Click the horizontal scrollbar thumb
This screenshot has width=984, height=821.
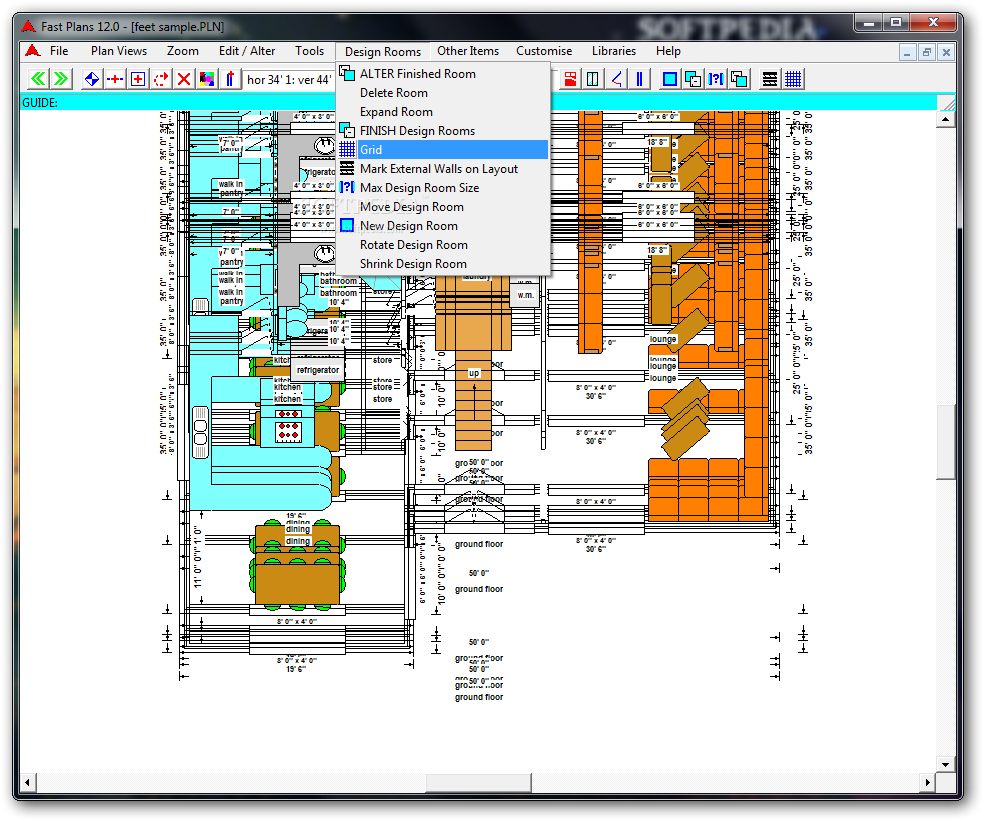click(x=479, y=782)
